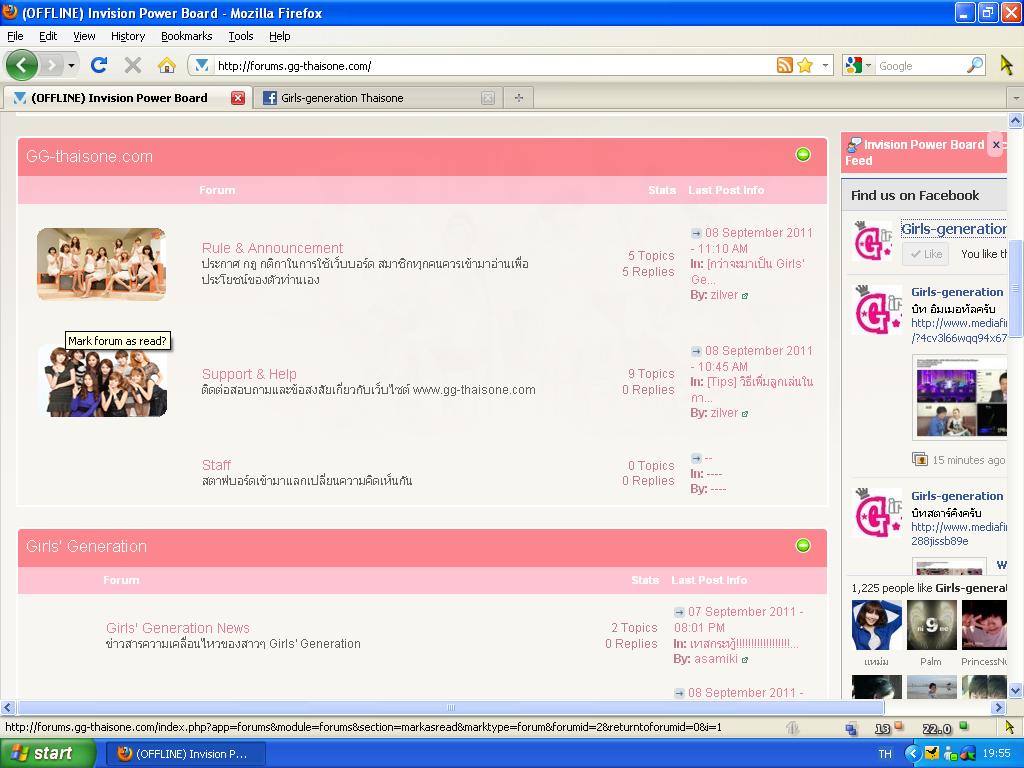Open the Support & Help forum

coord(249,374)
